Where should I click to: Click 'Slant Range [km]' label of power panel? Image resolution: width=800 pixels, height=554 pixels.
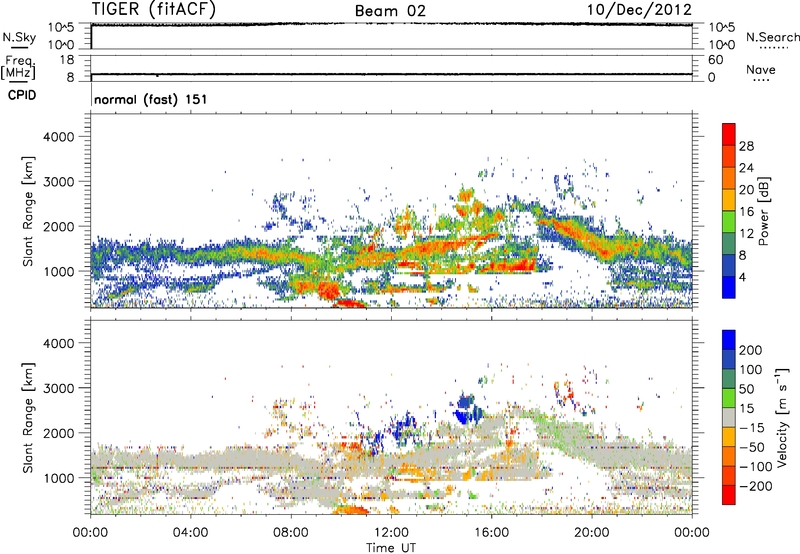coord(28,211)
